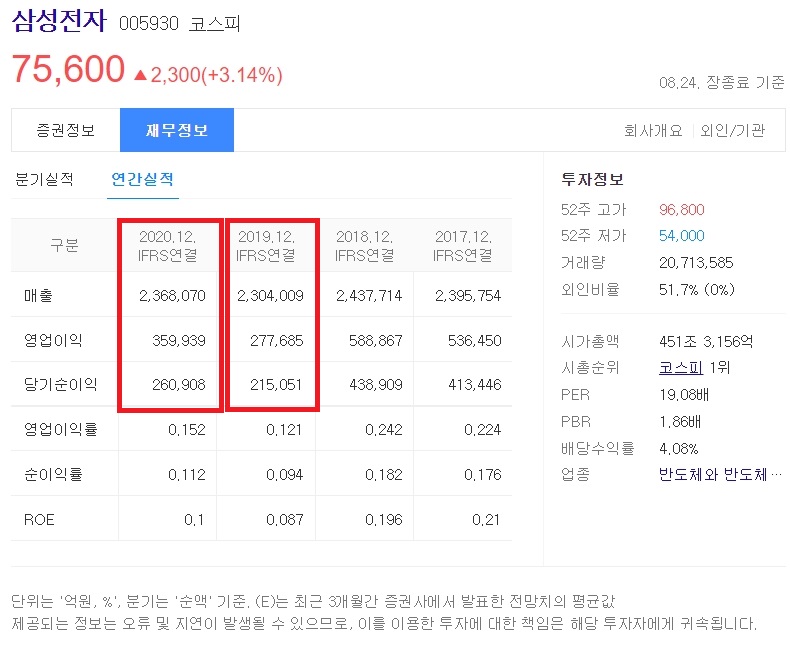Click the operating margin value 0.242
Screen dimensions: 790x646
click(383, 430)
